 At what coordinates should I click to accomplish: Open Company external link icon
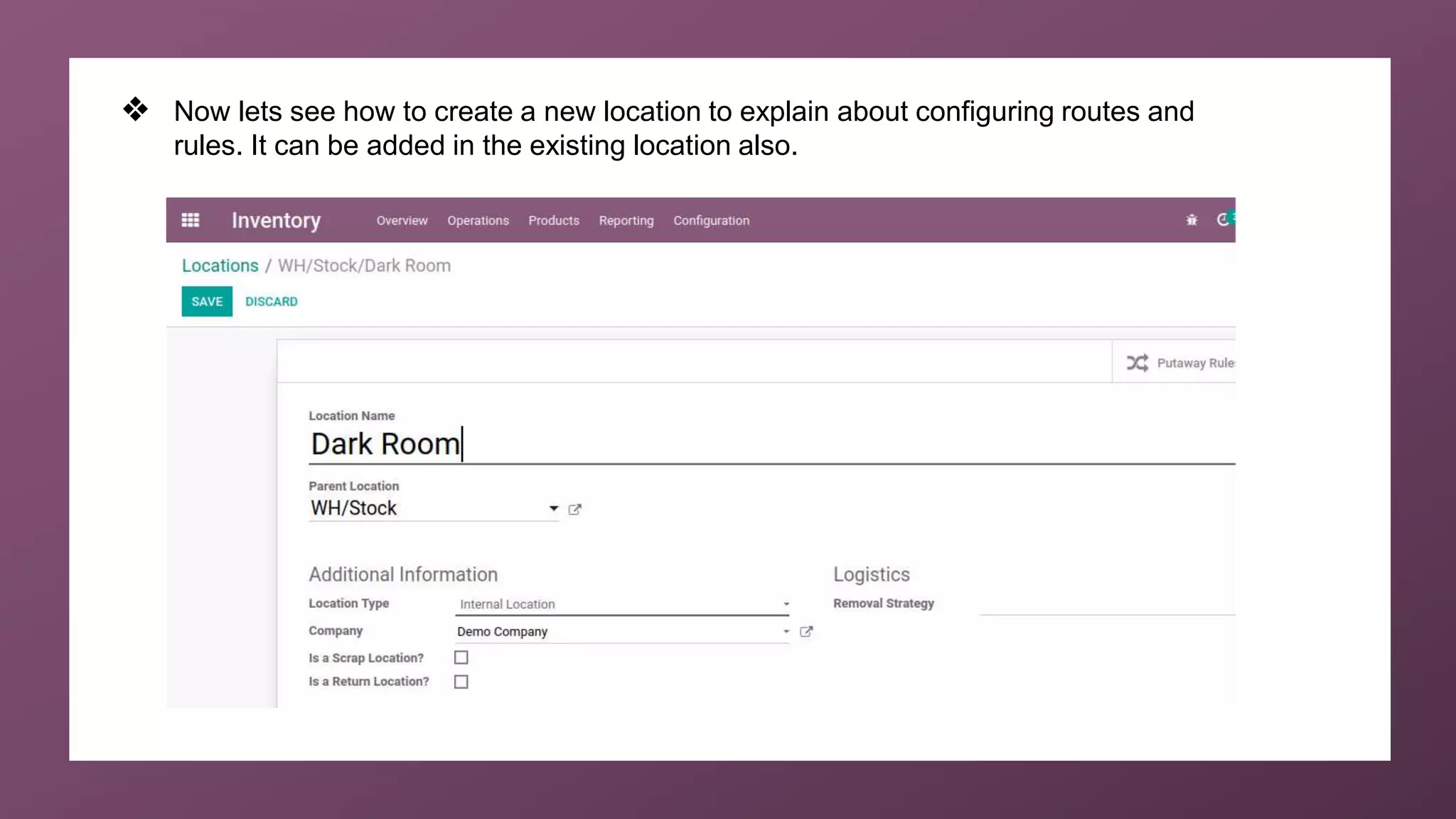[806, 631]
